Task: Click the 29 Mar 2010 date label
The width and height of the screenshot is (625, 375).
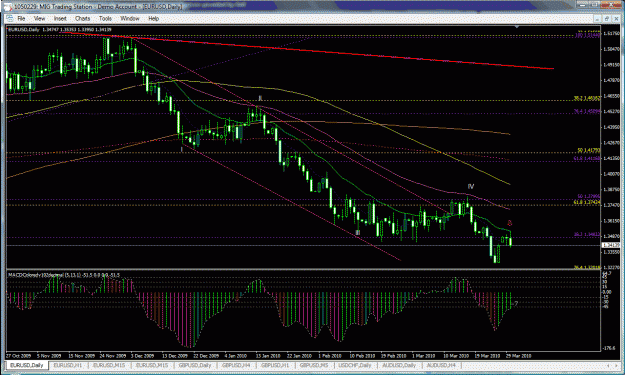Action: tap(519, 355)
